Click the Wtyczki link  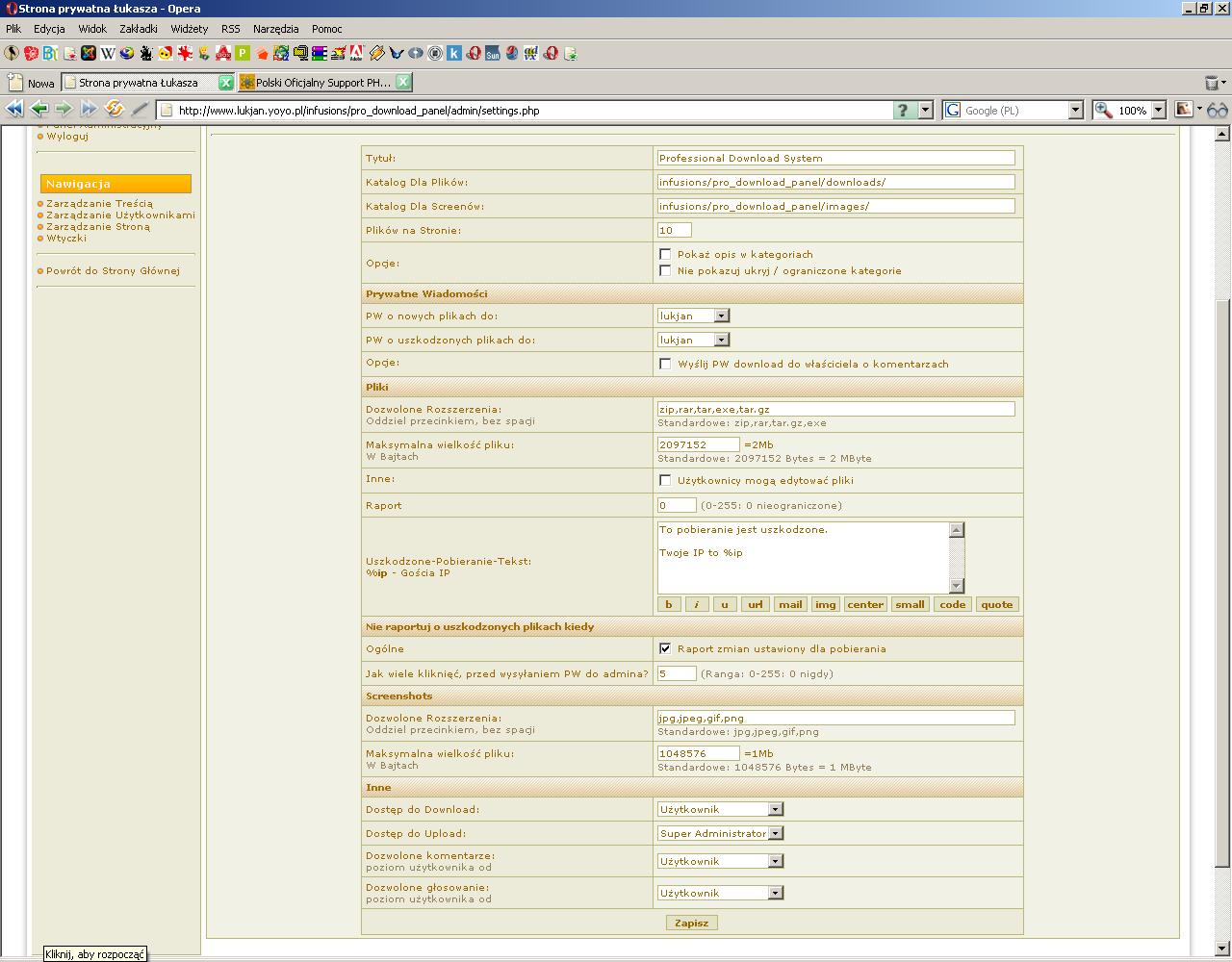[x=66, y=238]
